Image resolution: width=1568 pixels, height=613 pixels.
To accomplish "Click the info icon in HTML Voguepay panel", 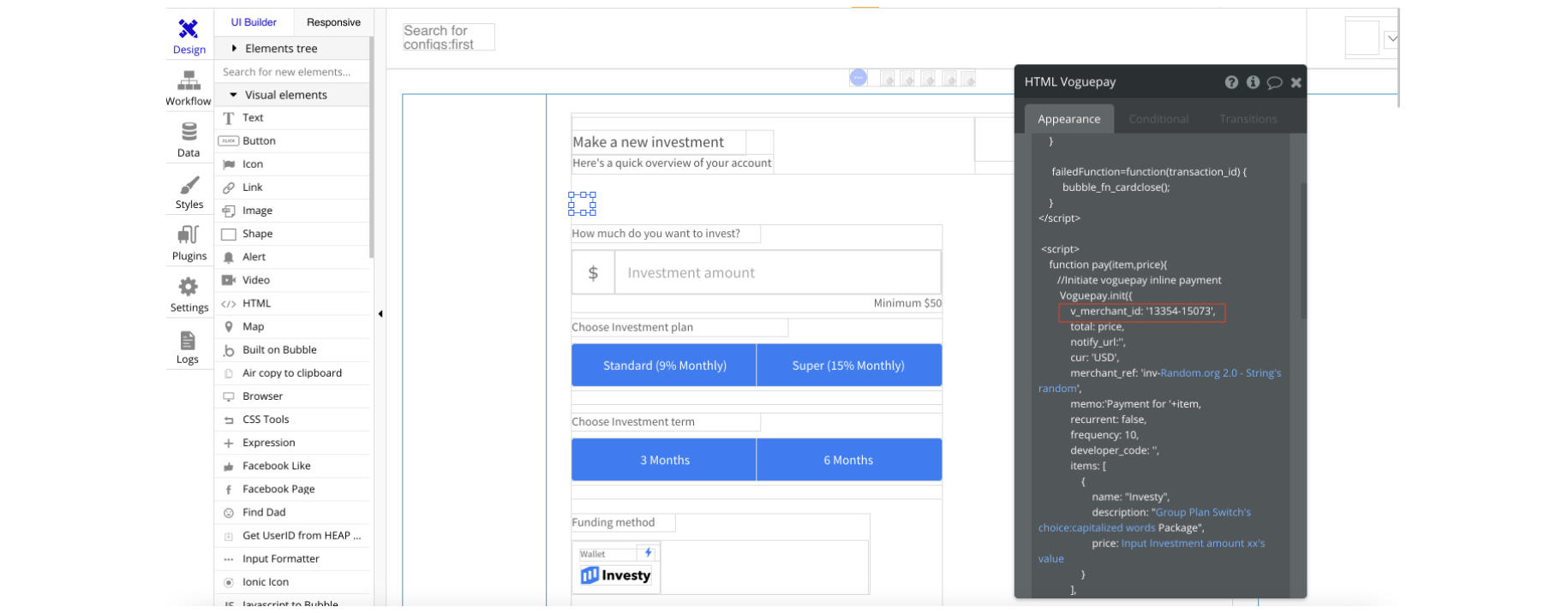I will tap(1253, 82).
